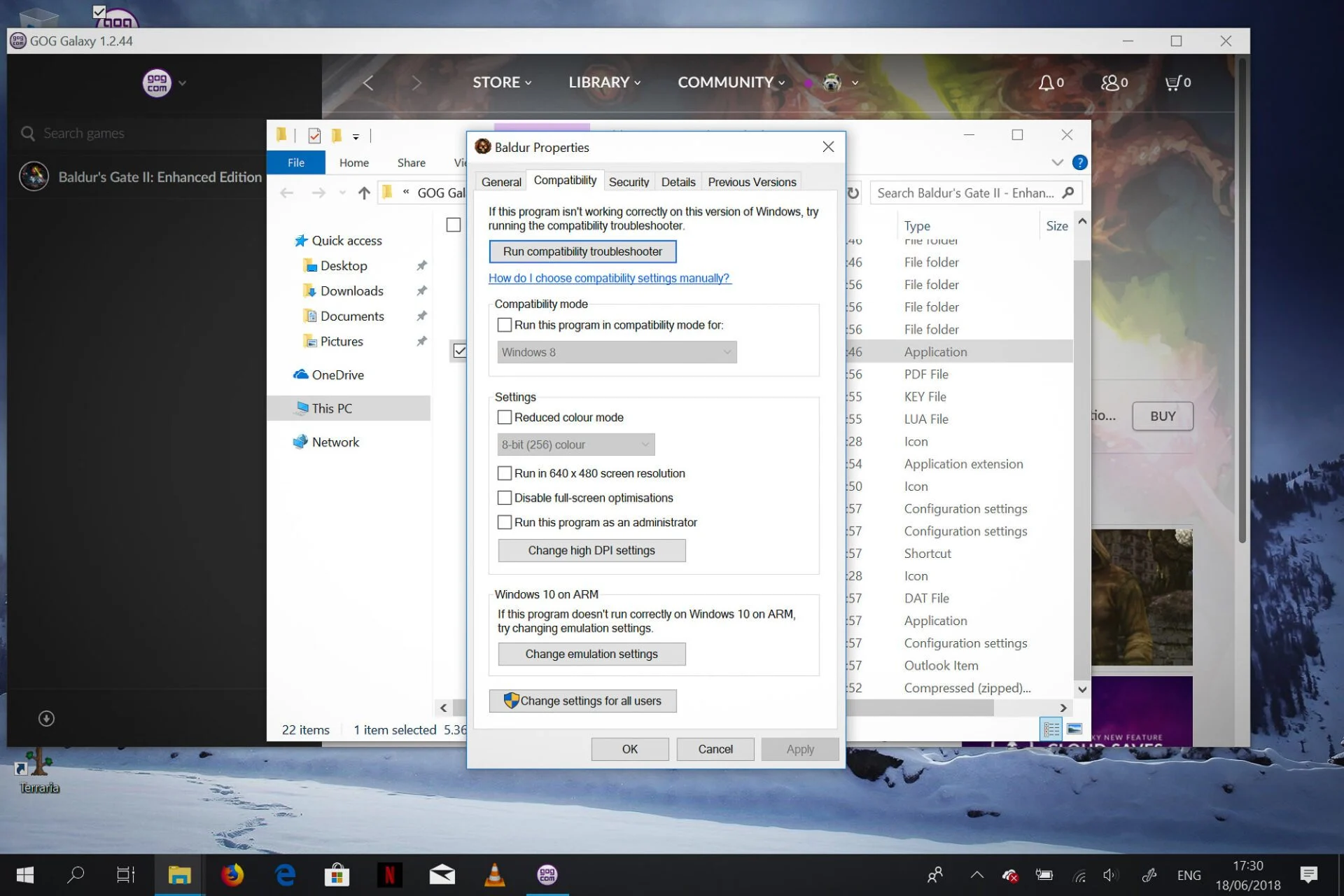This screenshot has width=1344, height=896.
Task: Click the GOG downloads arrow icon
Action: coord(46,719)
